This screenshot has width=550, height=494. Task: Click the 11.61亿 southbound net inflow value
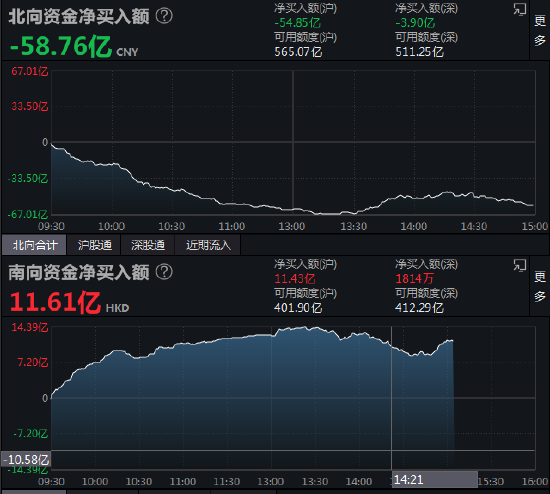[x=55, y=302]
